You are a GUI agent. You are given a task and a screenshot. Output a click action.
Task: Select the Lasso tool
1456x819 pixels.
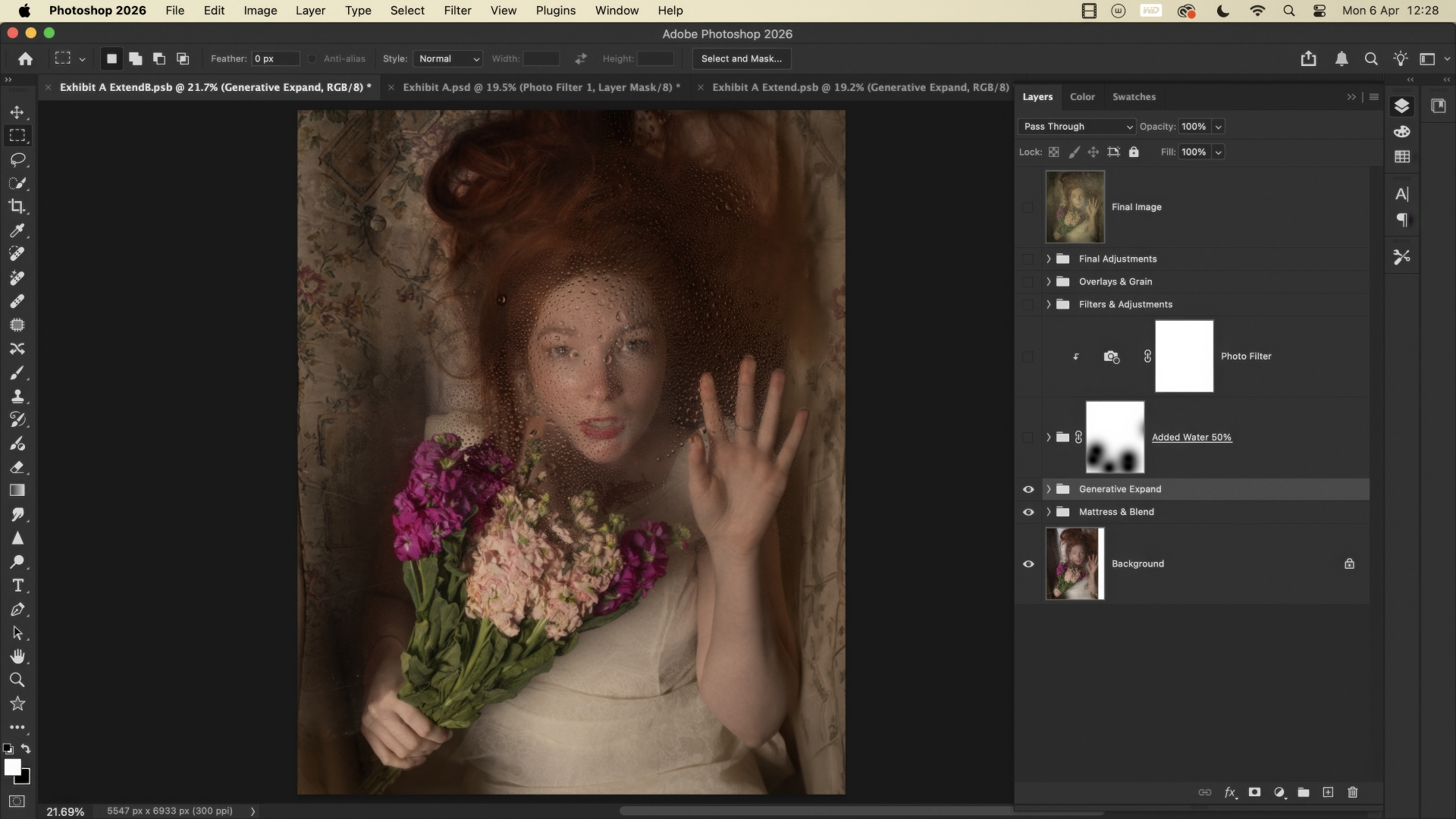tap(17, 159)
